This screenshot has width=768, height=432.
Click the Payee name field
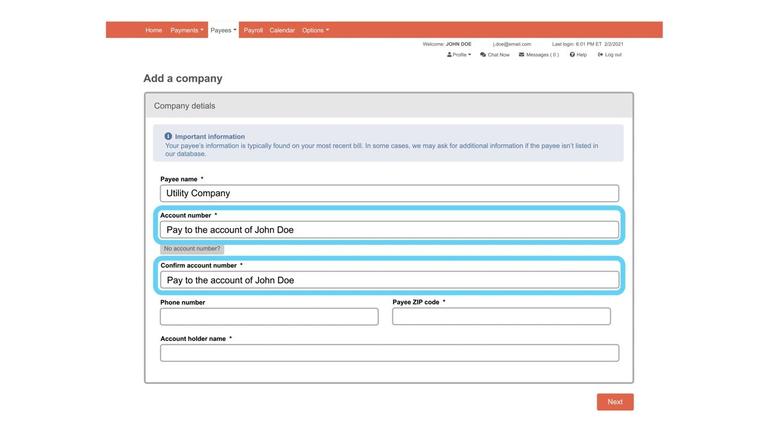coord(389,193)
